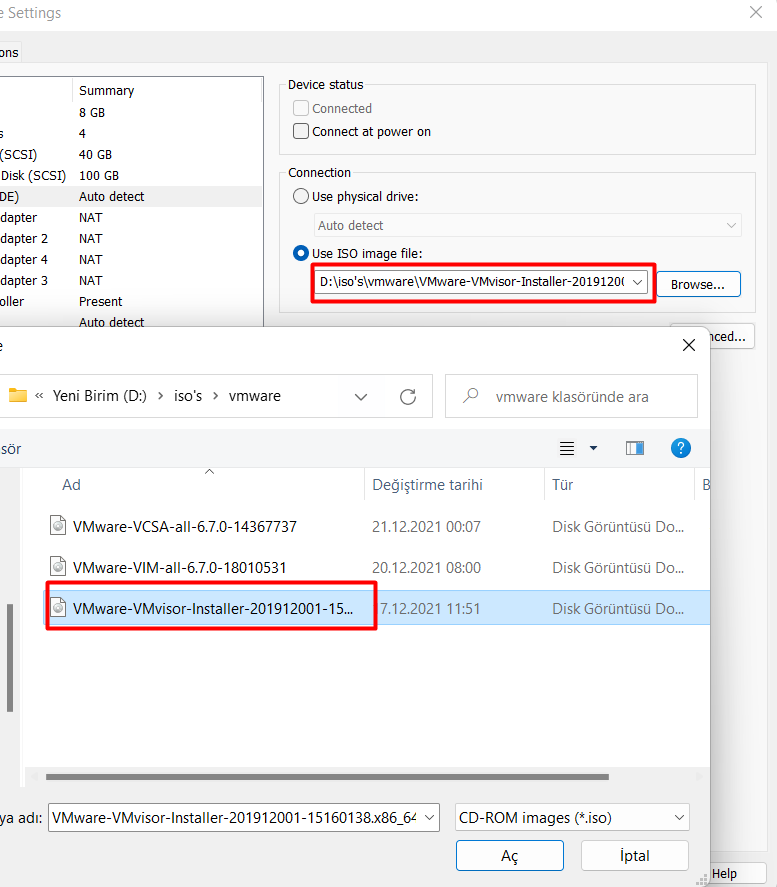777x887 pixels.
Task: Select processors row showing 4
Action: point(130,134)
